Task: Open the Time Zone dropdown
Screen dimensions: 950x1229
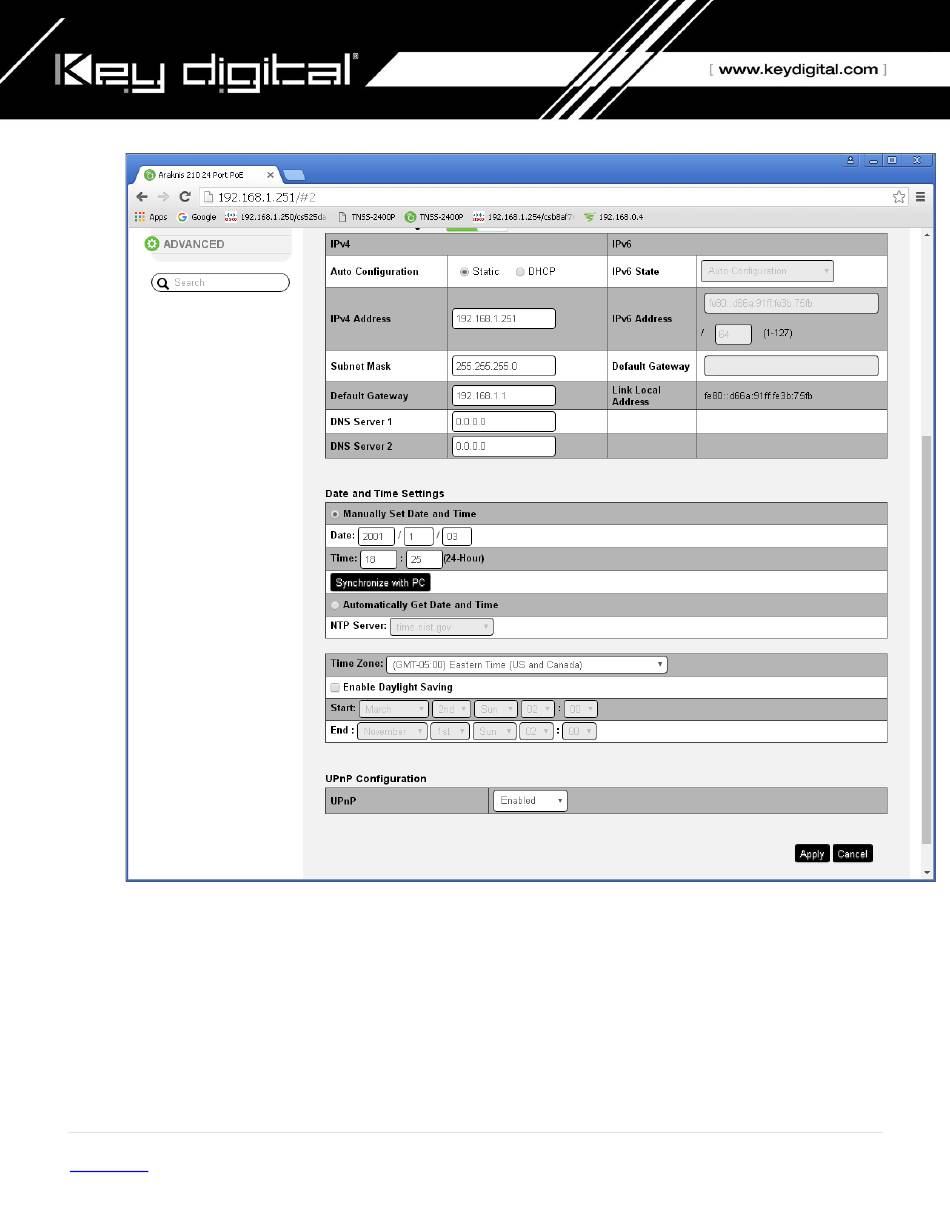Action: click(527, 664)
